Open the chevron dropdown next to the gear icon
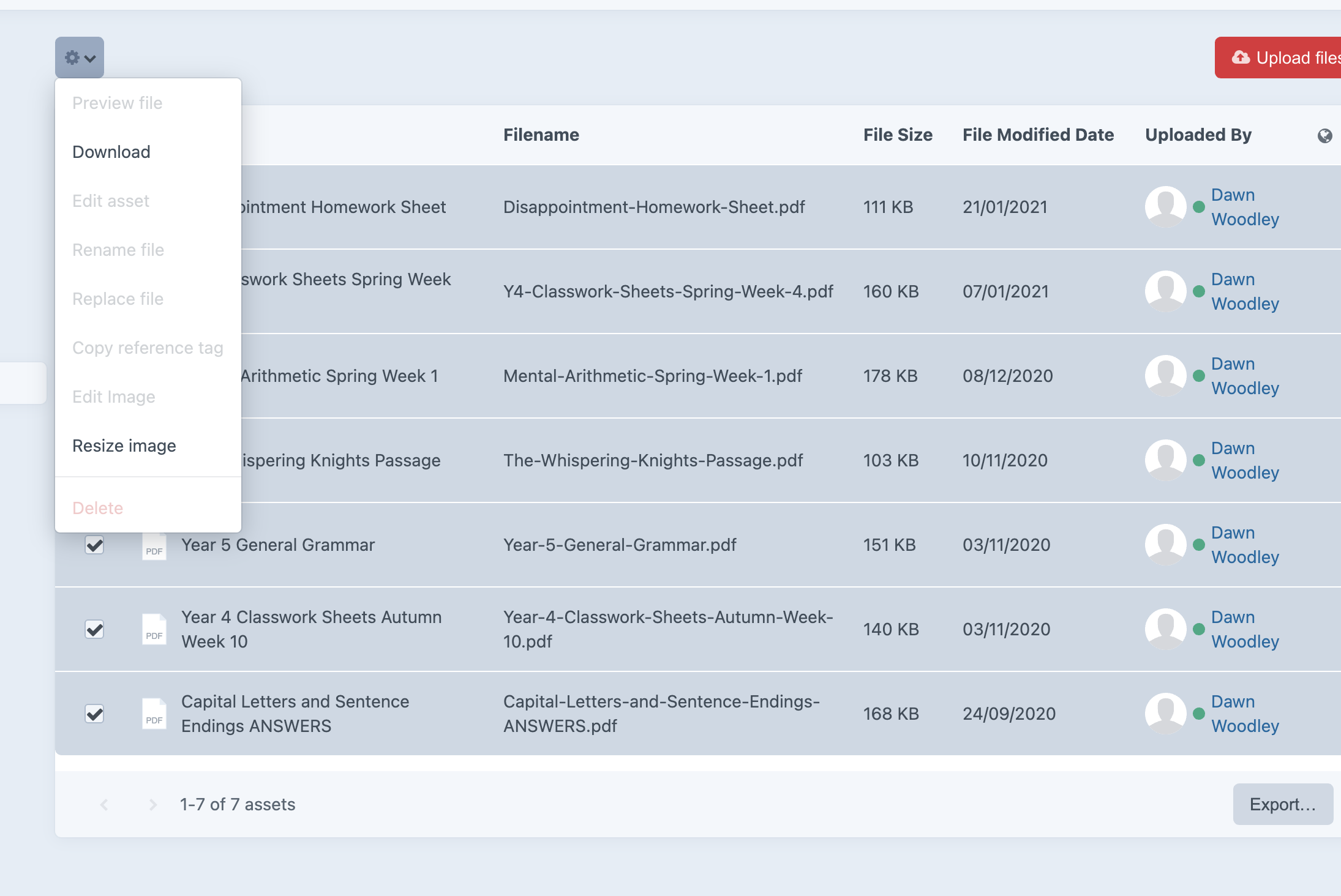Viewport: 1341px width, 896px height. (89, 58)
